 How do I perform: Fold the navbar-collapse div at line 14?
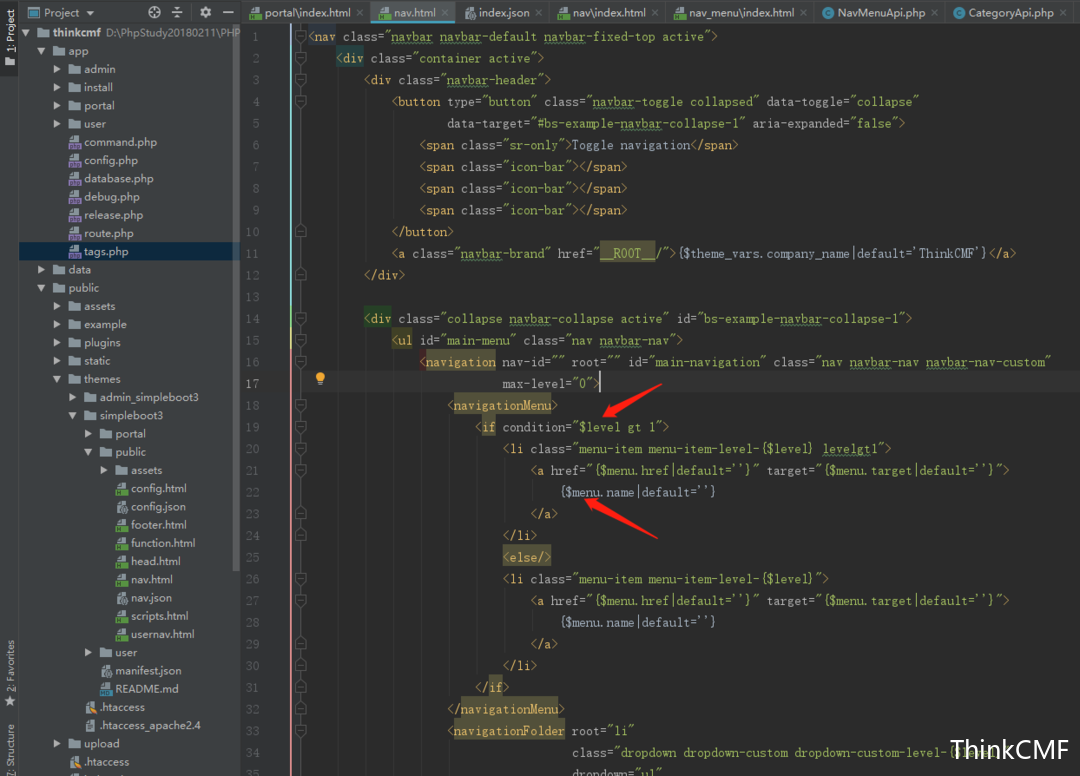point(301,318)
